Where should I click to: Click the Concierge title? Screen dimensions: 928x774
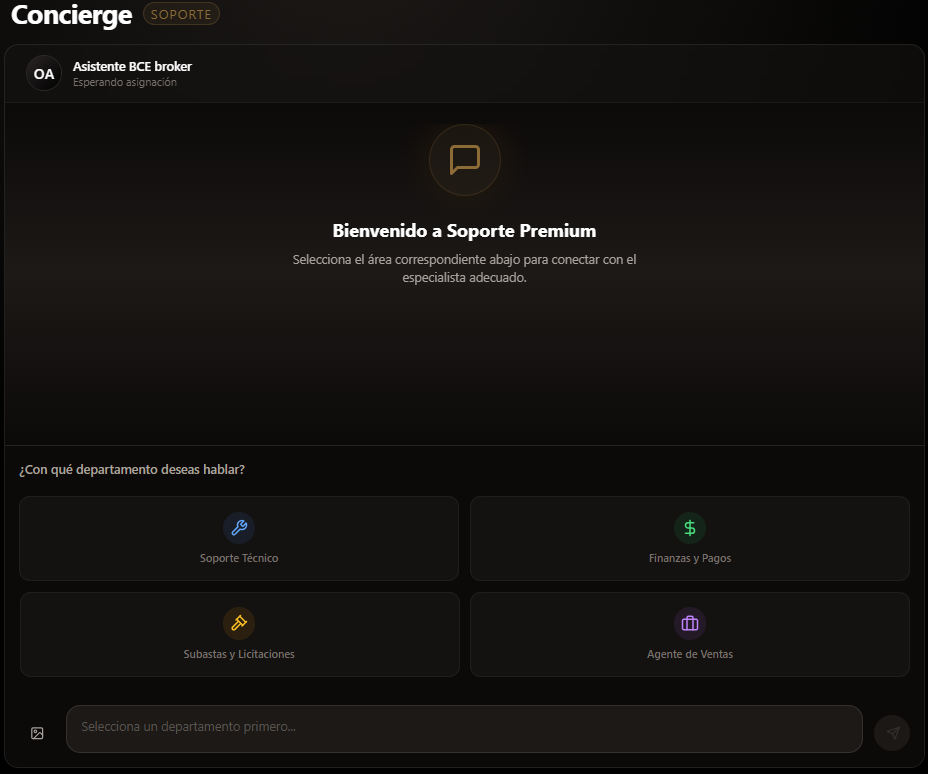pos(71,15)
